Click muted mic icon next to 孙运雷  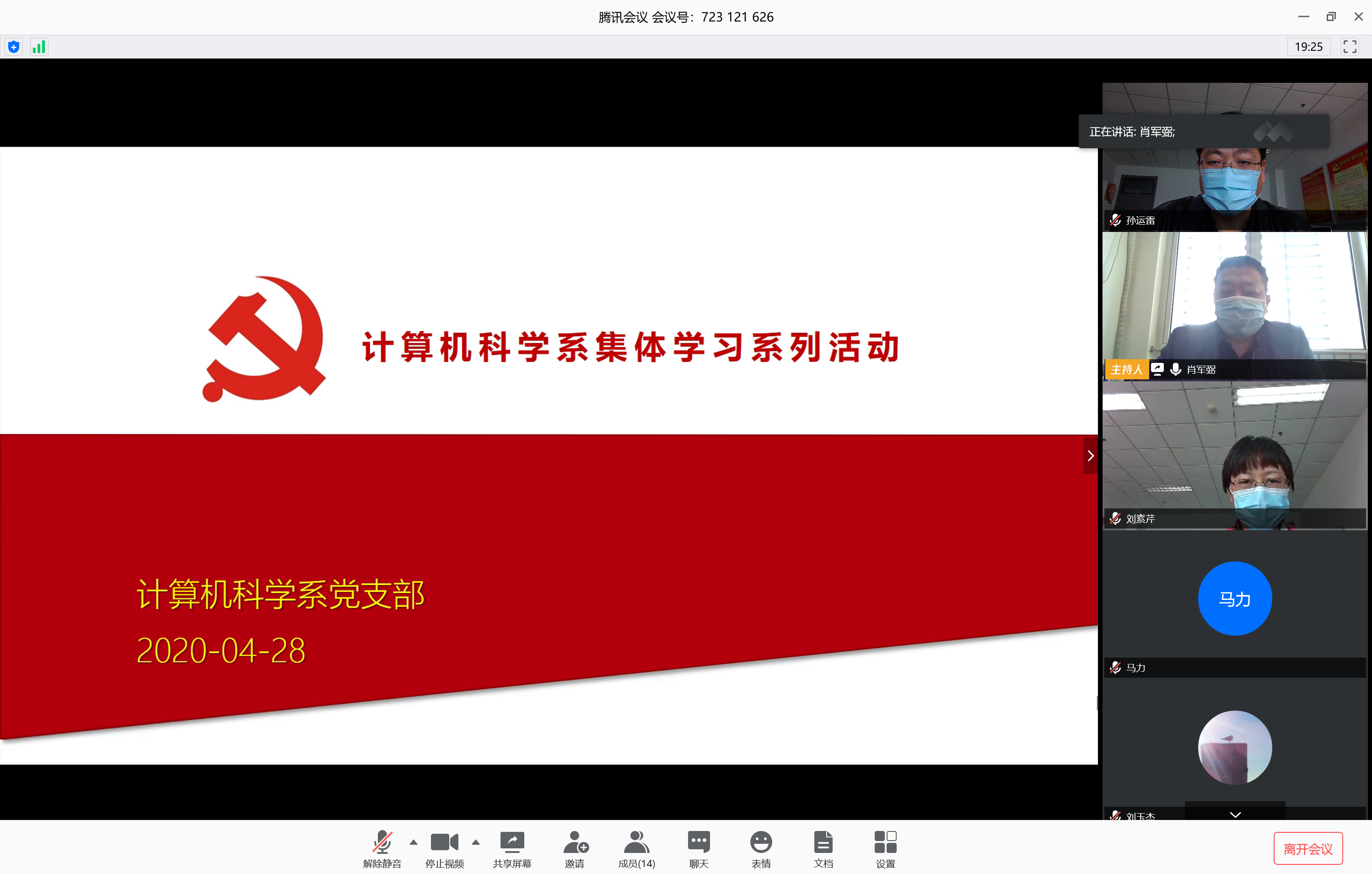pos(1115,220)
